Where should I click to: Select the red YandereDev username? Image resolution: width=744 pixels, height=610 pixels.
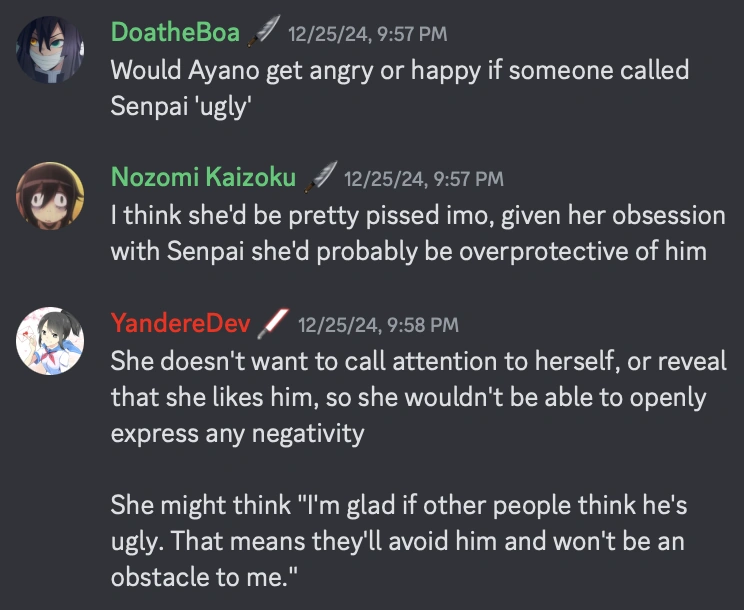[x=180, y=324]
